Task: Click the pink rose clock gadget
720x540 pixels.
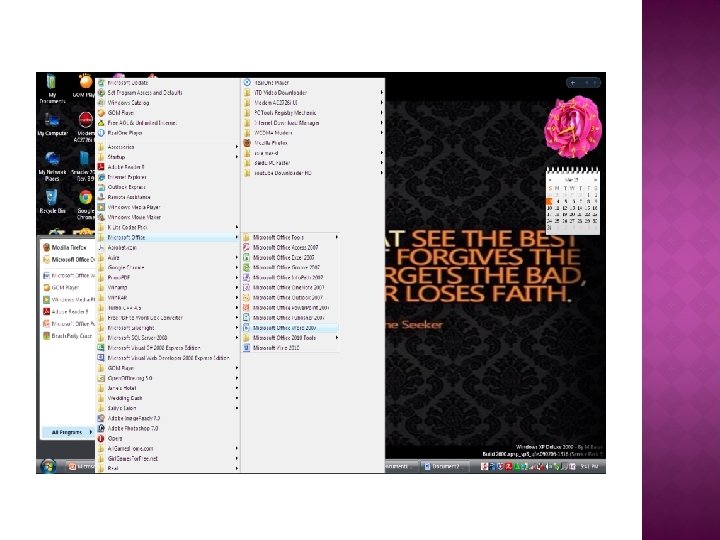Action: tap(573, 127)
